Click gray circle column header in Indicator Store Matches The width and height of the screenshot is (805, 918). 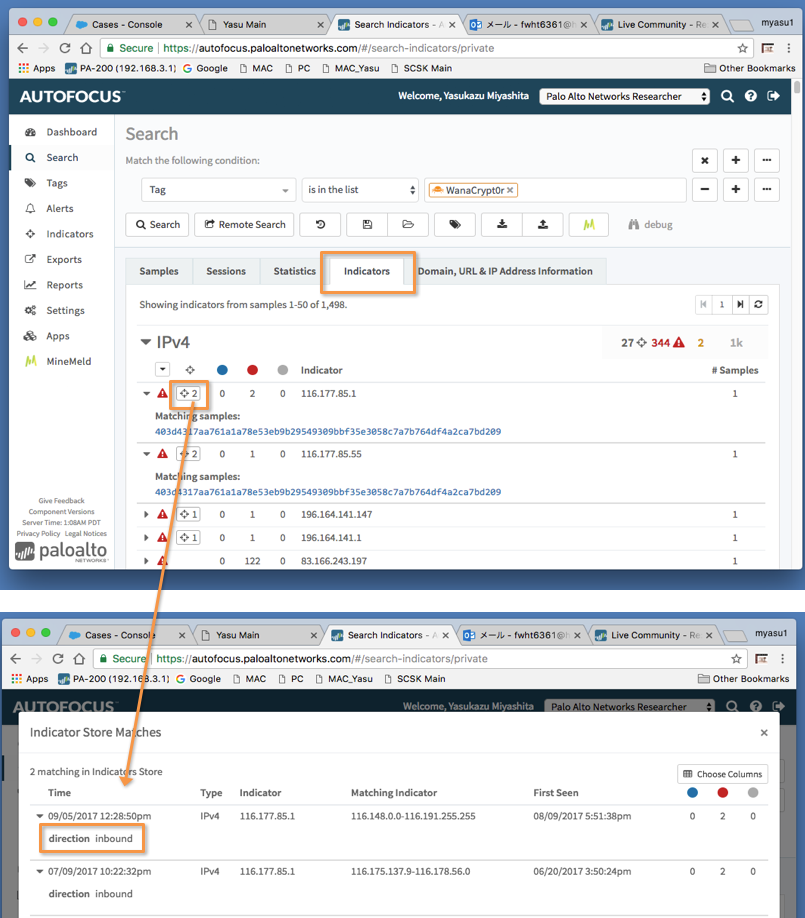click(753, 793)
